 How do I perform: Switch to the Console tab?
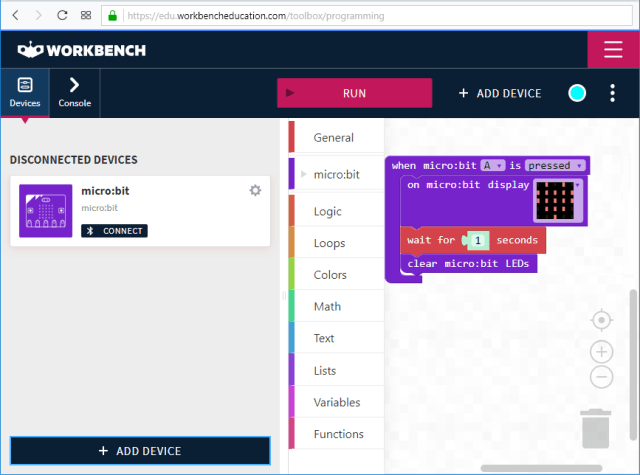pyautogui.click(x=74, y=92)
